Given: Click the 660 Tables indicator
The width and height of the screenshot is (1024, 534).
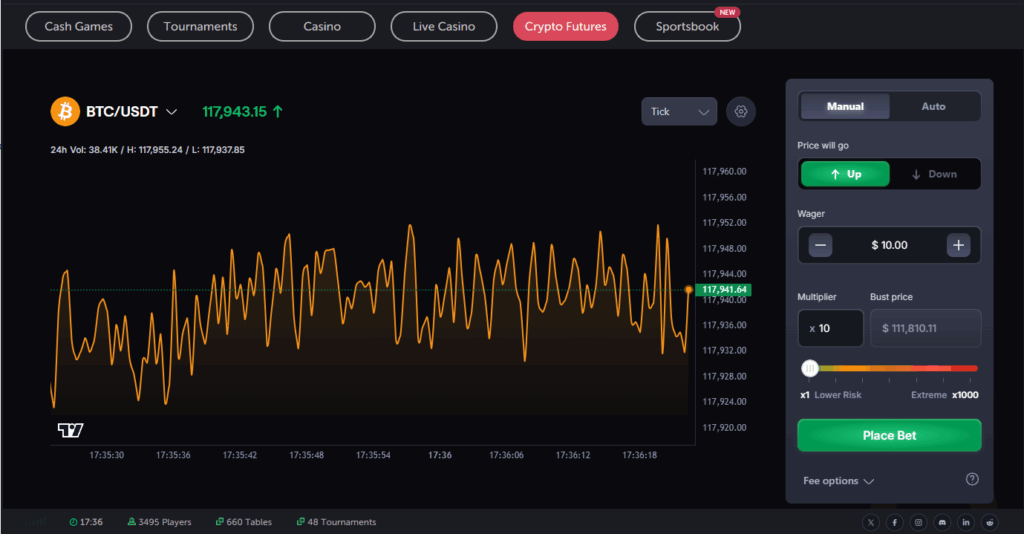Looking at the screenshot, I should (244, 522).
